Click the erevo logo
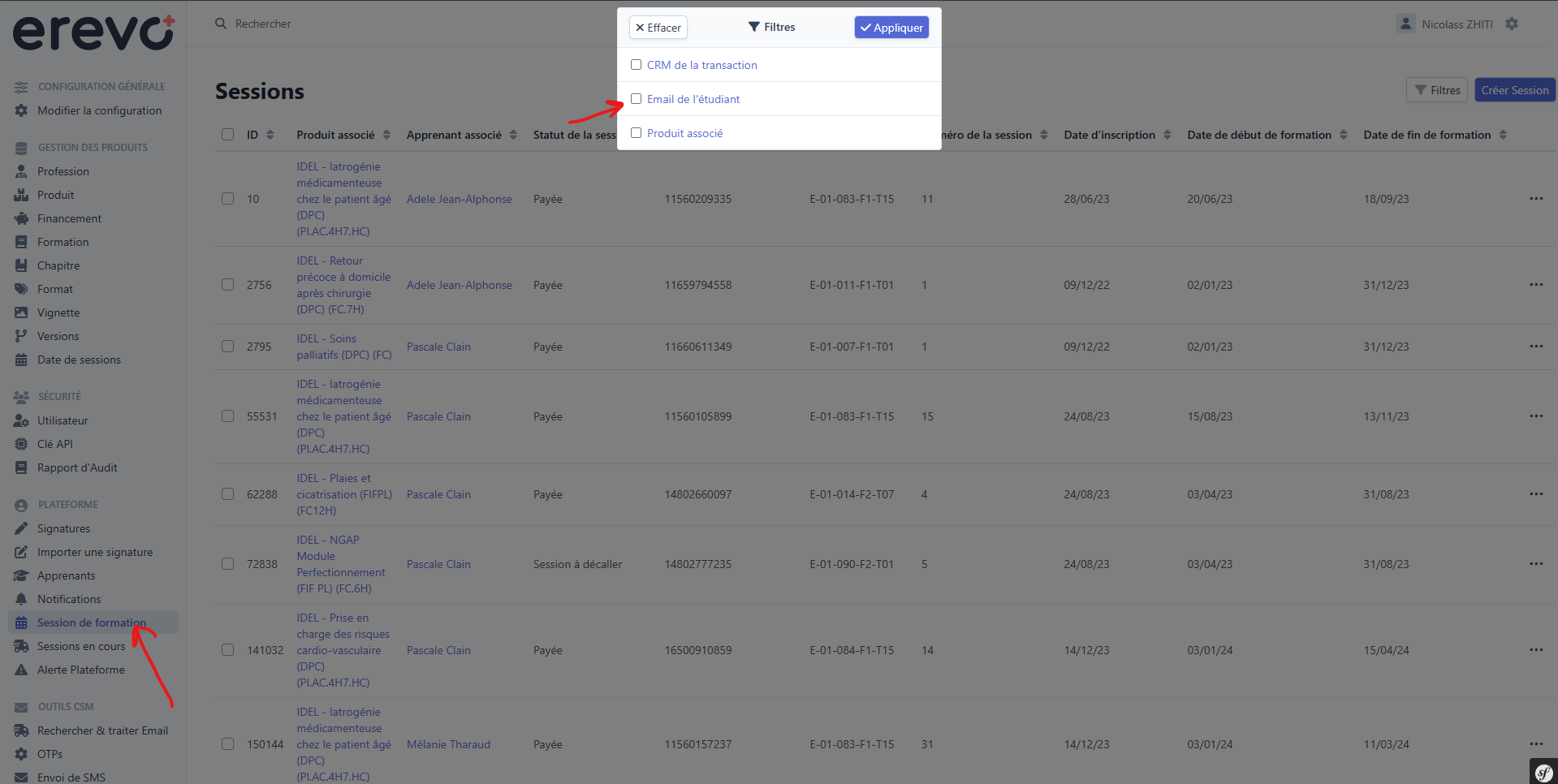The width and height of the screenshot is (1558, 784). pos(93,33)
